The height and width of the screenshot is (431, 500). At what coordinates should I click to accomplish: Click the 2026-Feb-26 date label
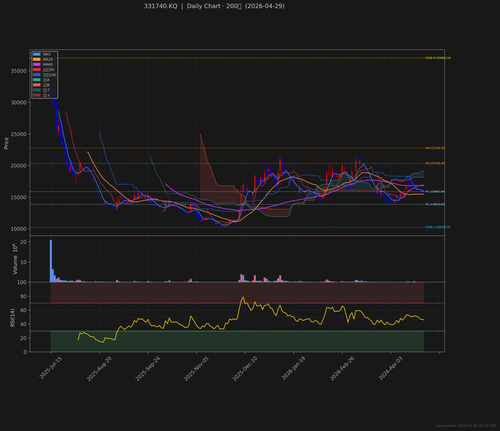[342, 369]
